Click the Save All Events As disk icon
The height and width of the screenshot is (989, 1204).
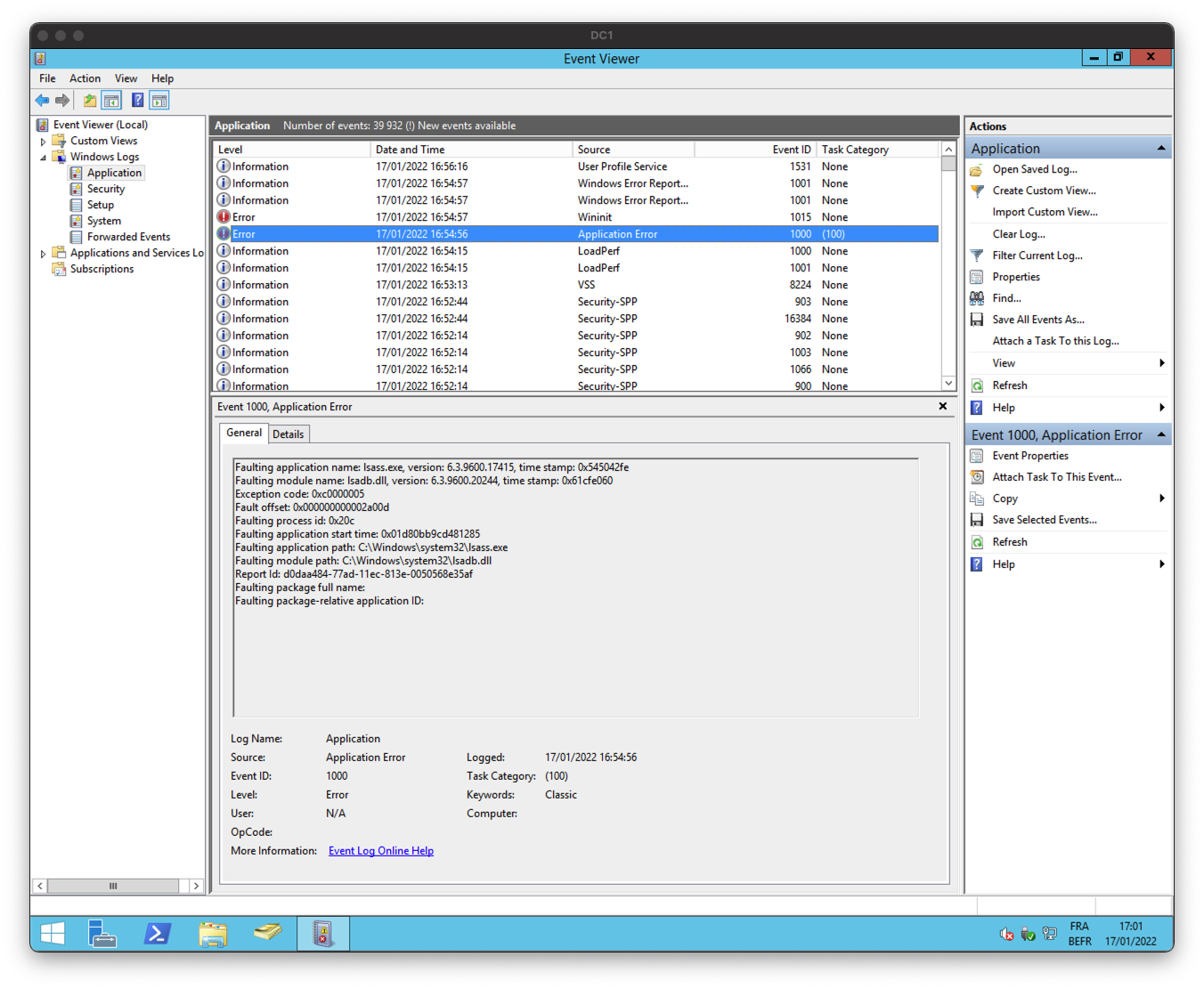point(977,320)
